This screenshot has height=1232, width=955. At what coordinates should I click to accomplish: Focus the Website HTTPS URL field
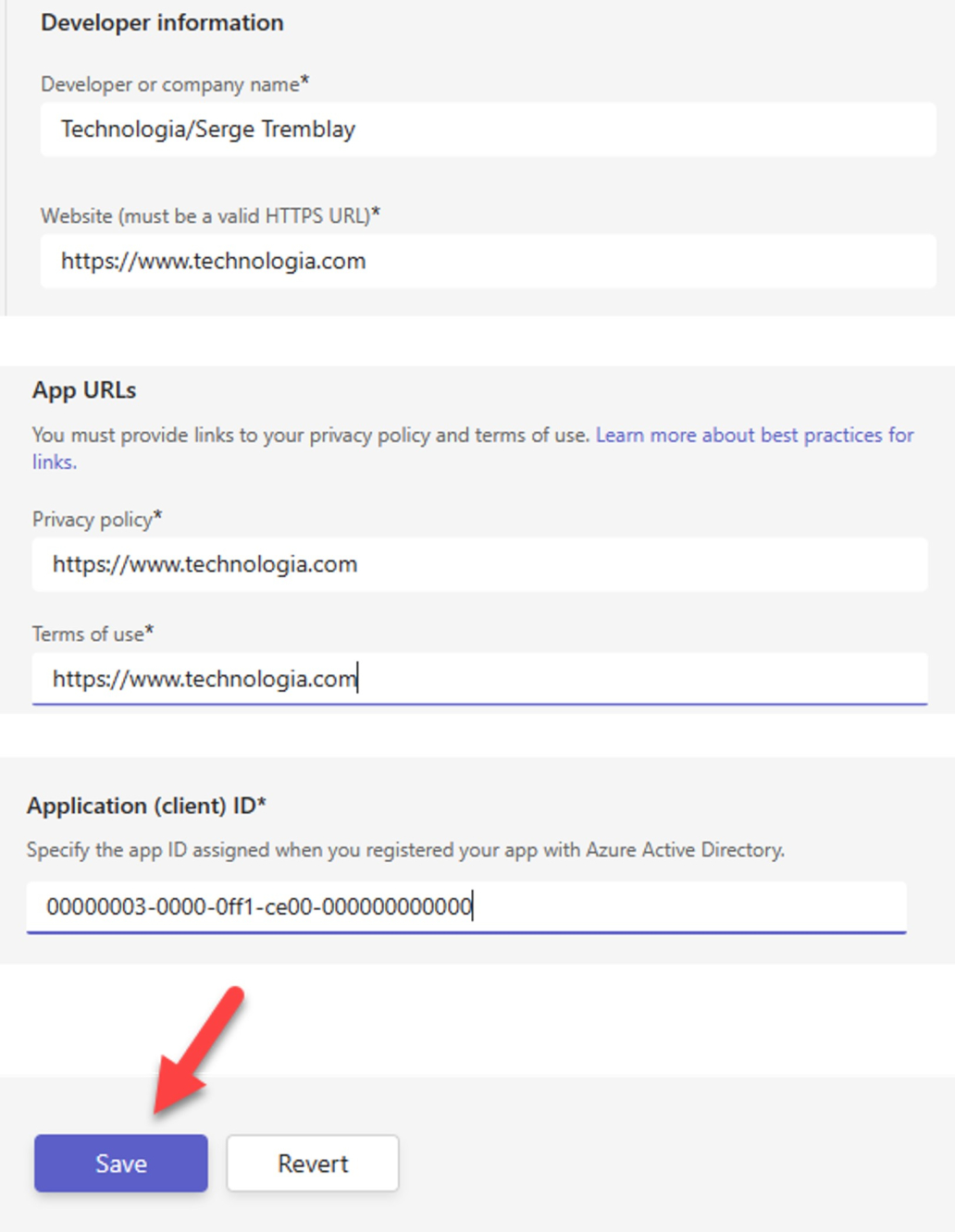(x=489, y=261)
